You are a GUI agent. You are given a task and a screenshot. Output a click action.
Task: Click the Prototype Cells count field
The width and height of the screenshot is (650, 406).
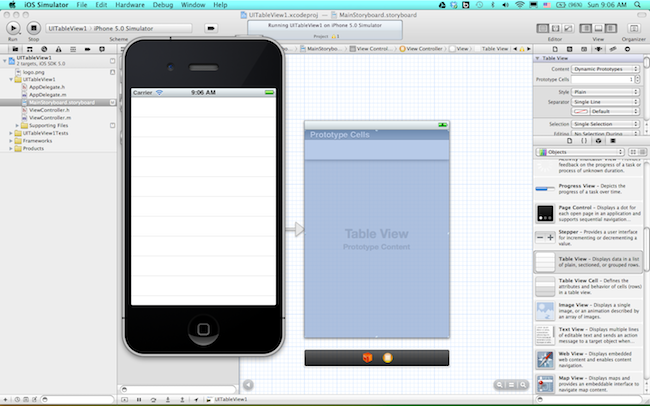click(x=603, y=79)
